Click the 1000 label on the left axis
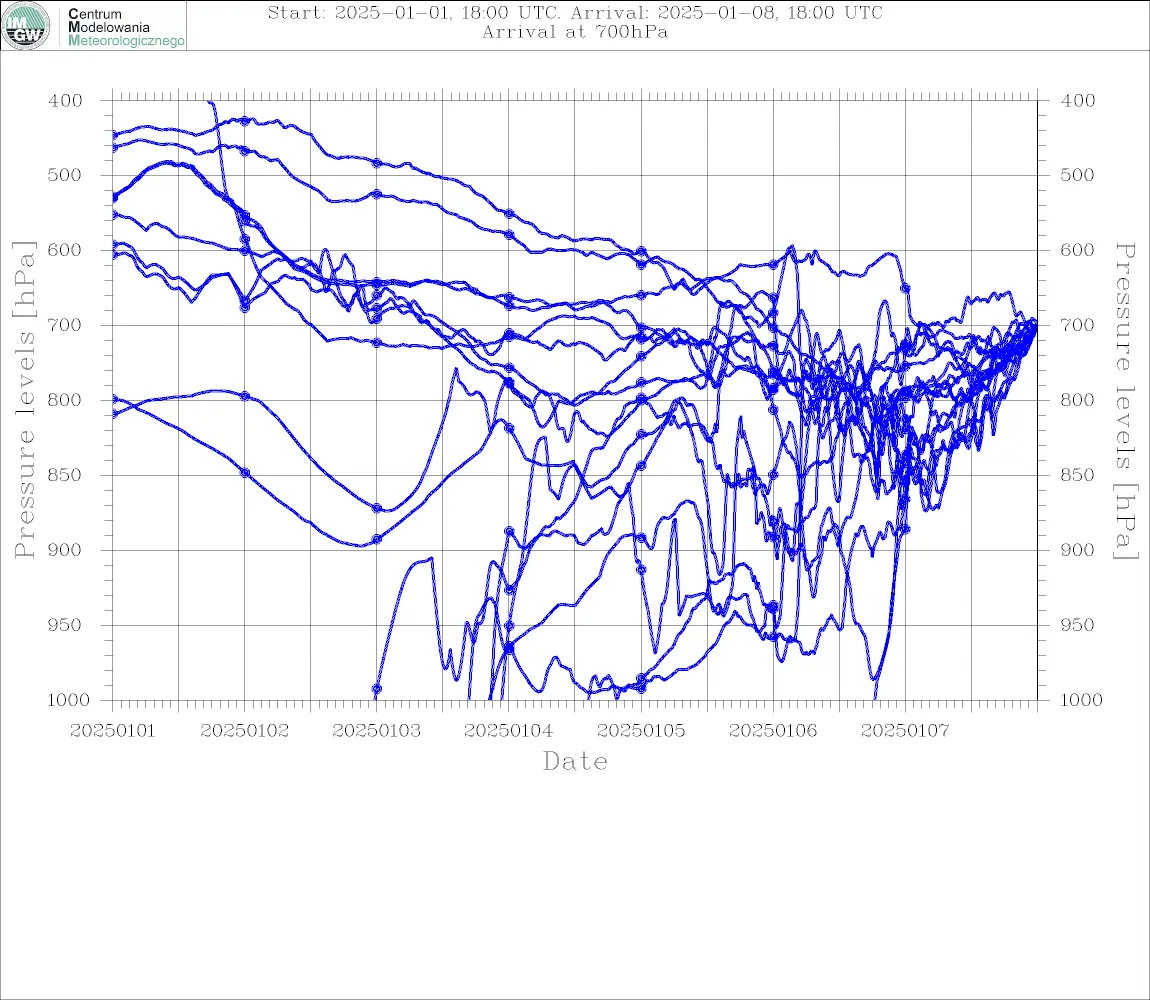The width and height of the screenshot is (1150, 1000). click(69, 700)
